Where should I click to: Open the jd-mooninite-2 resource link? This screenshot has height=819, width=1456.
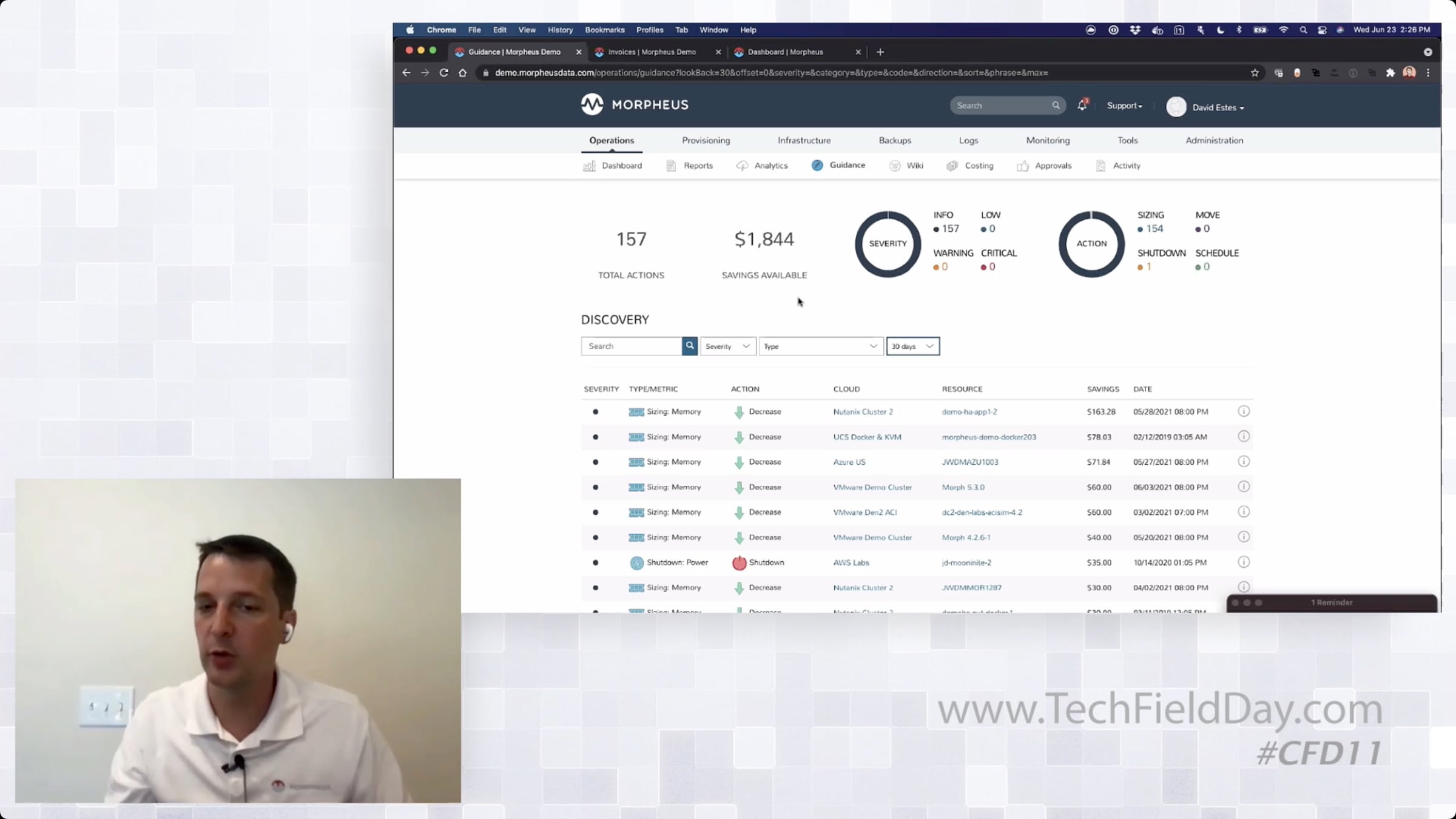[x=966, y=563]
